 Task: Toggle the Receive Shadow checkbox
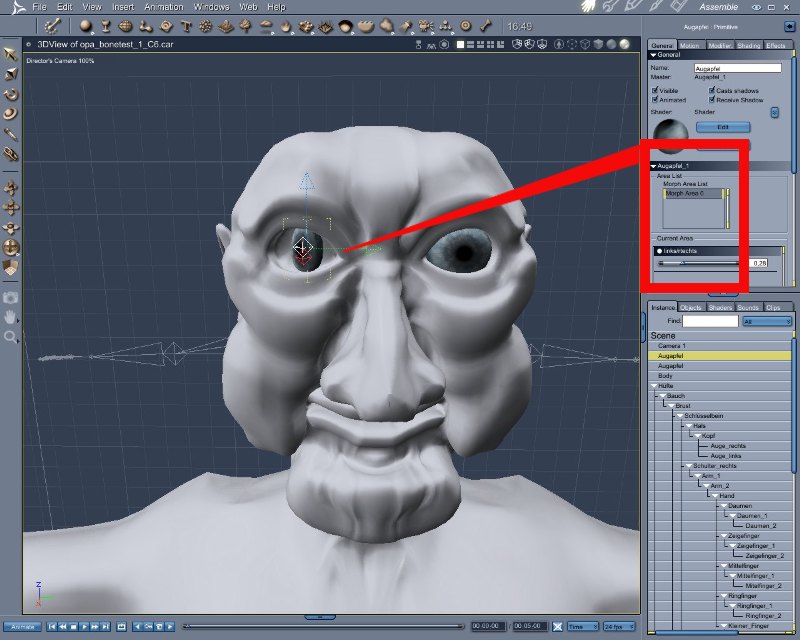(x=712, y=100)
